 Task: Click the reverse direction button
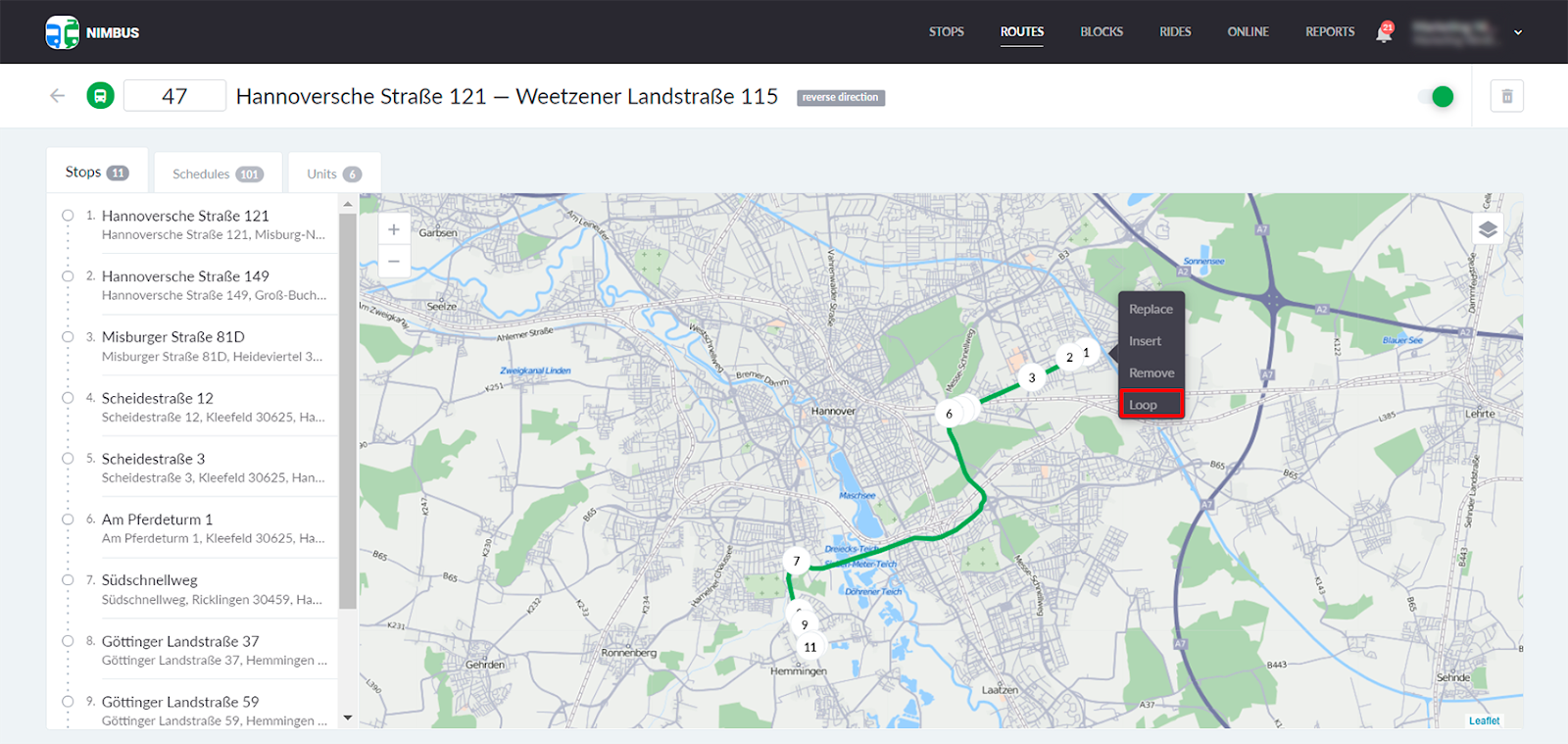pyautogui.click(x=840, y=97)
